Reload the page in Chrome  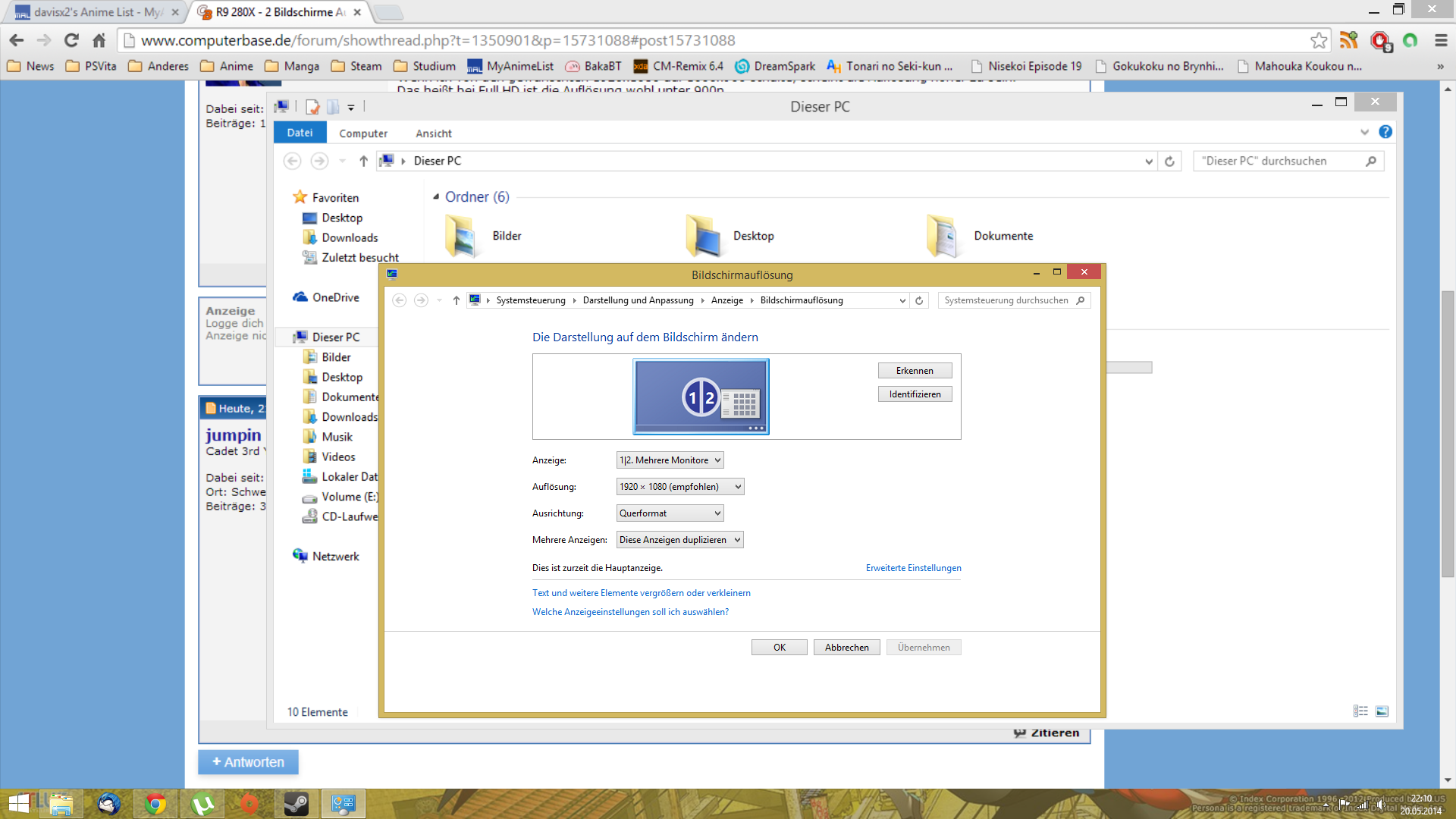(71, 40)
